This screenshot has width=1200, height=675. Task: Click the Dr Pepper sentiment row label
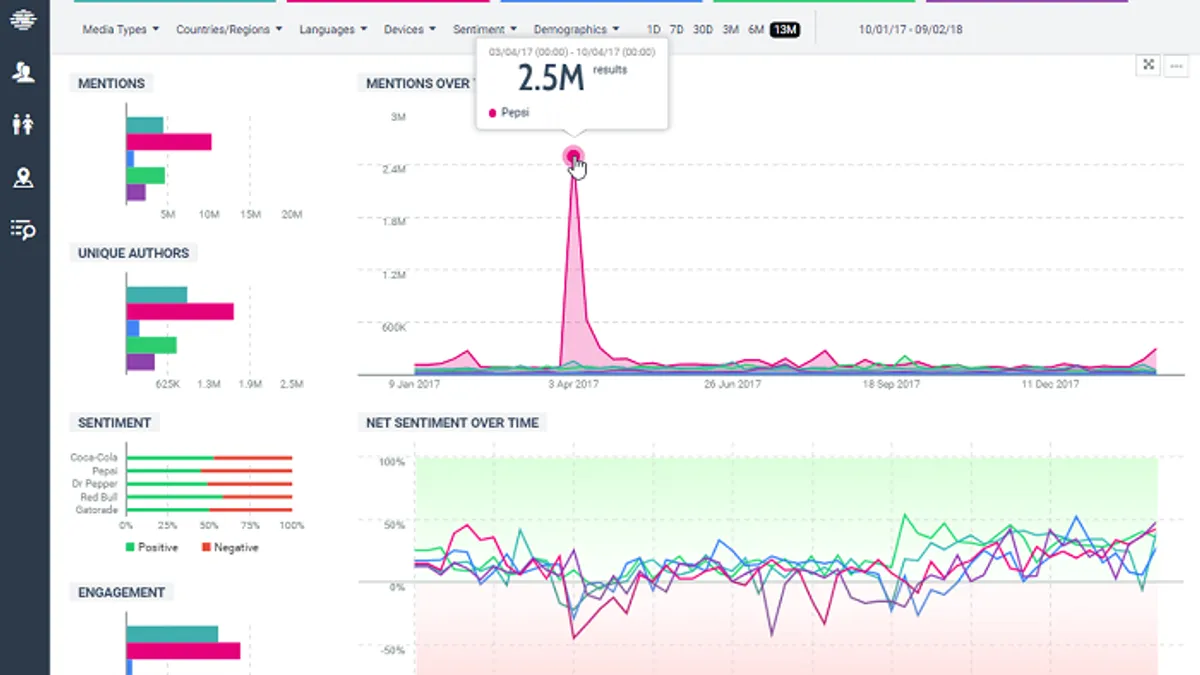click(97, 484)
